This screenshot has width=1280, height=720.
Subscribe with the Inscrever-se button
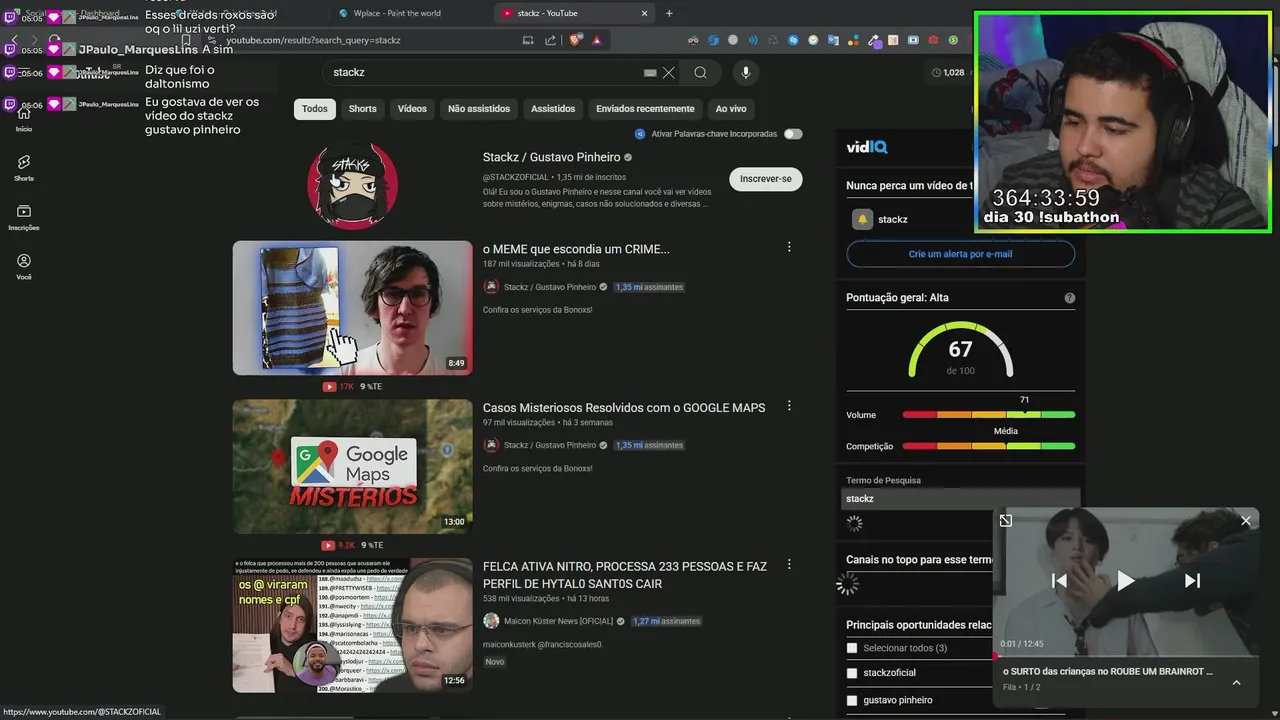765,179
